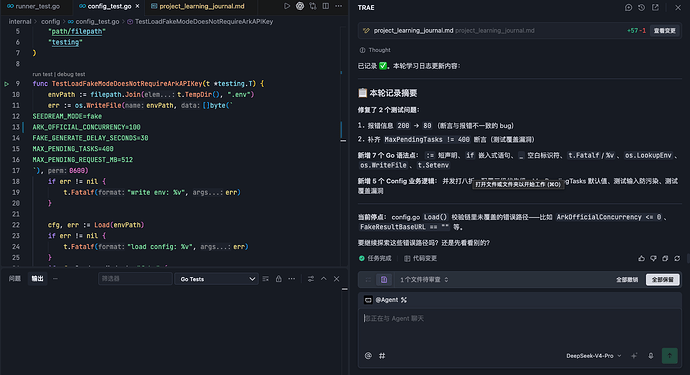Click the debug test code lens
This screenshot has width=690, height=375.
click(x=71, y=74)
